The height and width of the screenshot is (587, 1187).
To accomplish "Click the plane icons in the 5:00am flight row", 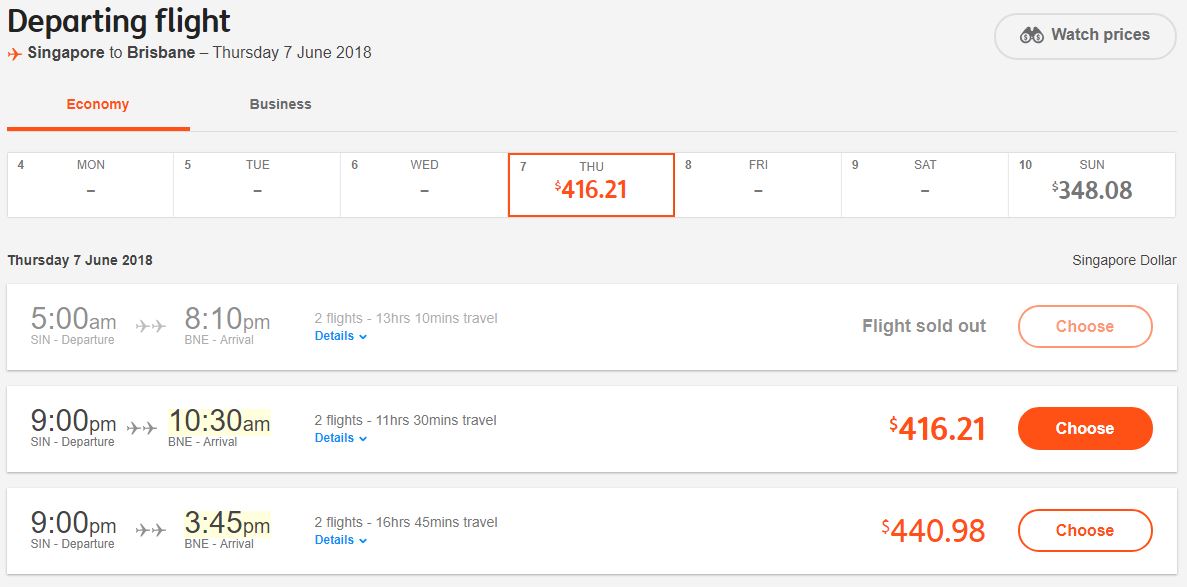I will 150,326.
